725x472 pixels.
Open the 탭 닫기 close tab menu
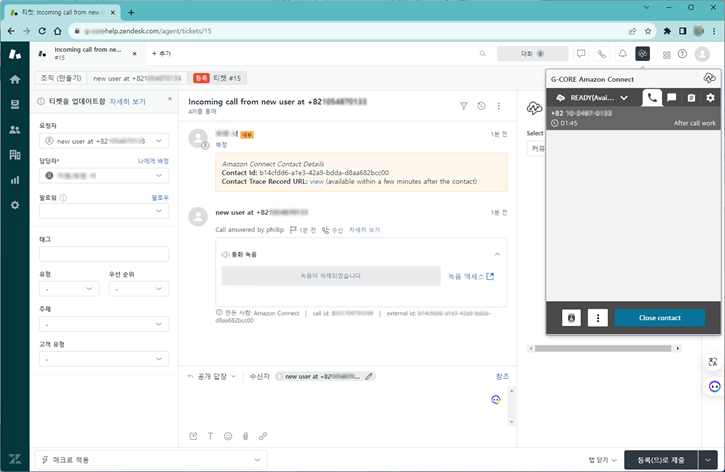[x=602, y=460]
